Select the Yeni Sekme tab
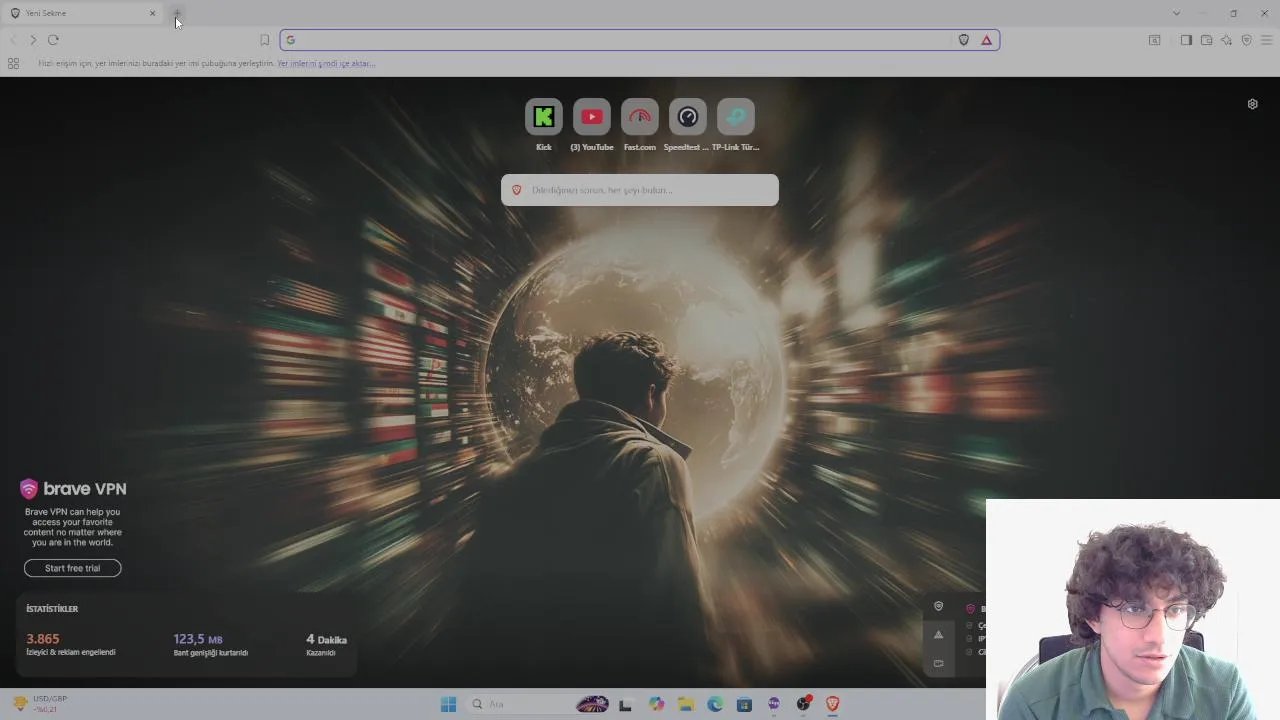 82,13
